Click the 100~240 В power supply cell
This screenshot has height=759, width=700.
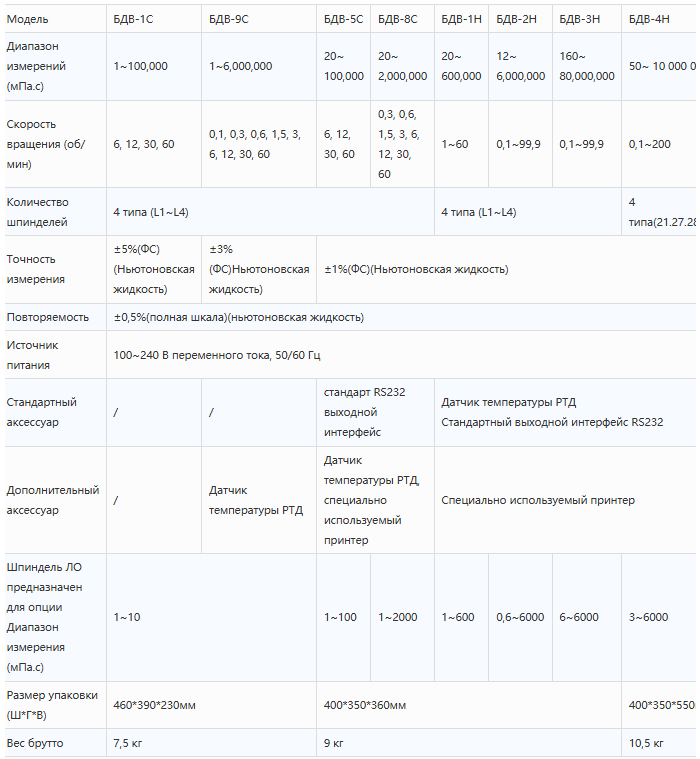[x=401, y=355]
